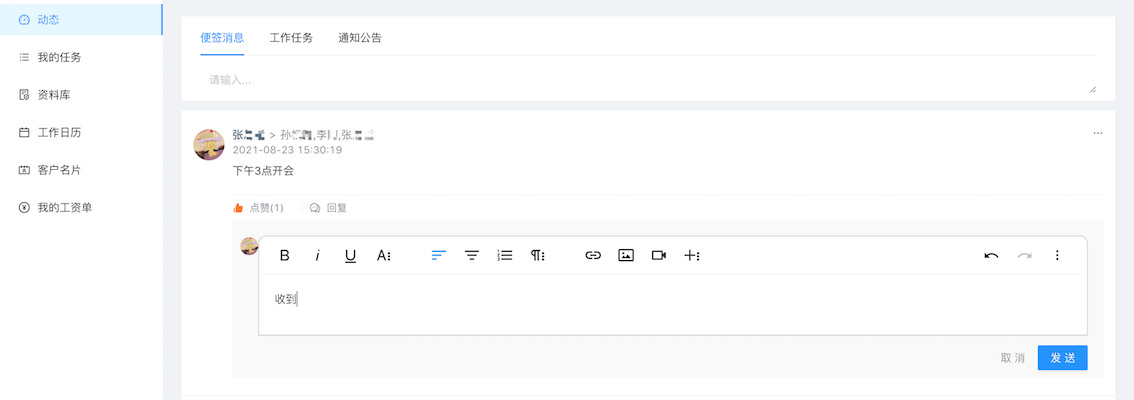Insert a link using the chain icon

click(593, 255)
